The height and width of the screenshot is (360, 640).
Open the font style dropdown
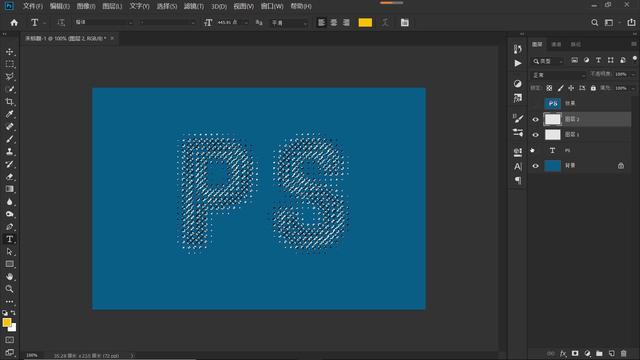pos(167,22)
